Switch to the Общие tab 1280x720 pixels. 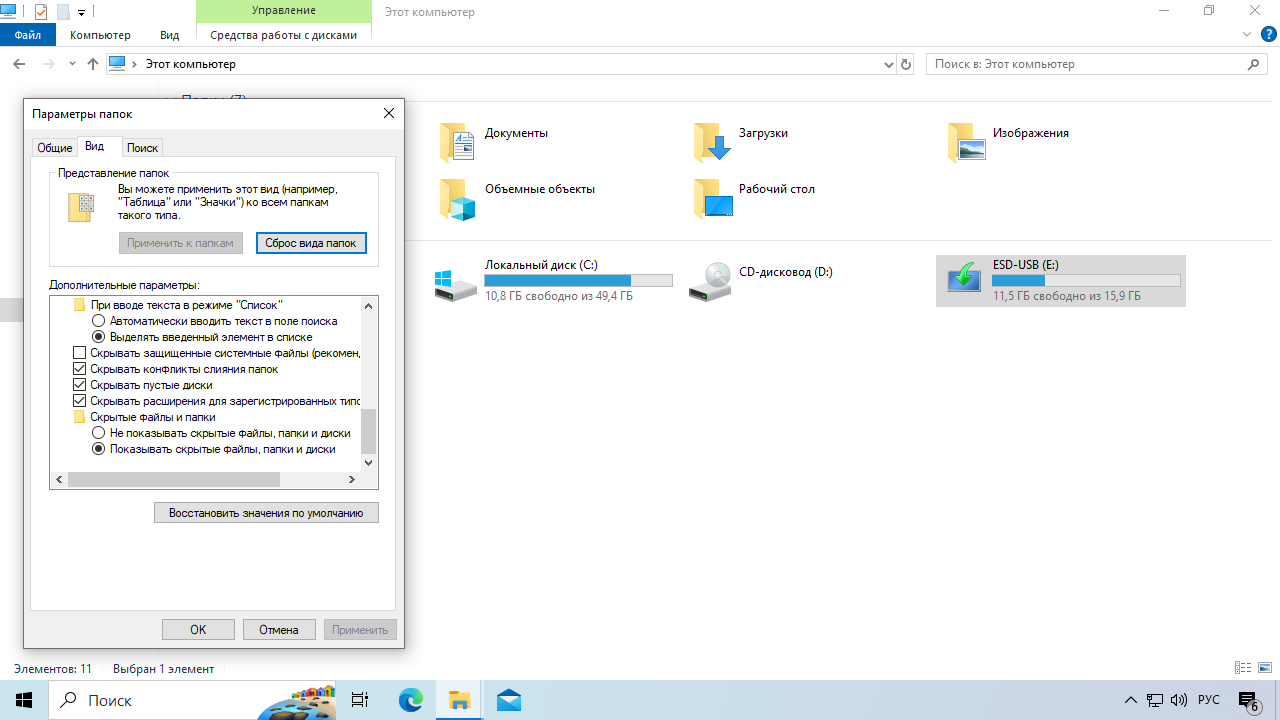tap(54, 148)
